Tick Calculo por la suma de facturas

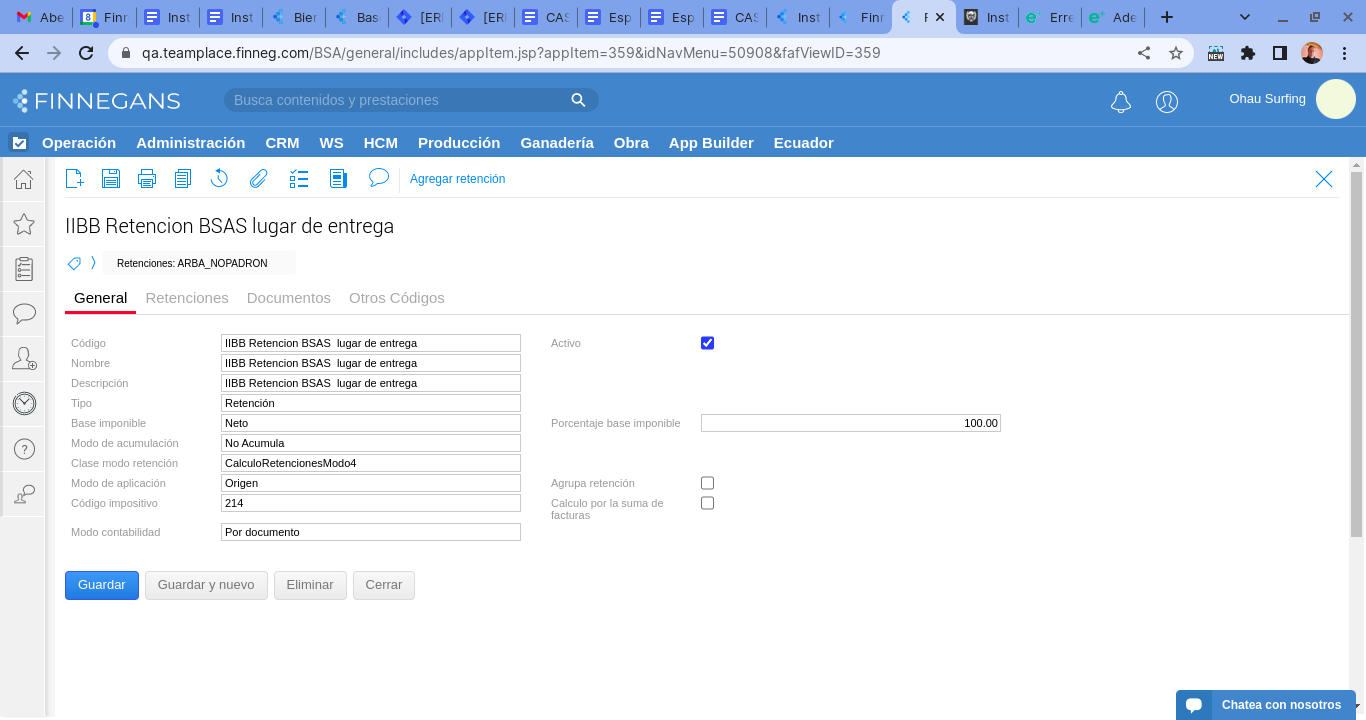click(x=708, y=503)
